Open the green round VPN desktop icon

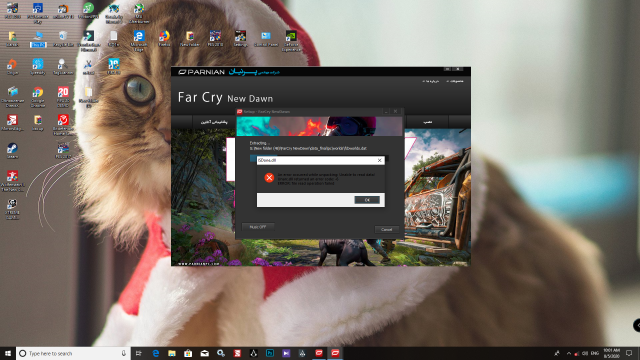click(x=88, y=11)
